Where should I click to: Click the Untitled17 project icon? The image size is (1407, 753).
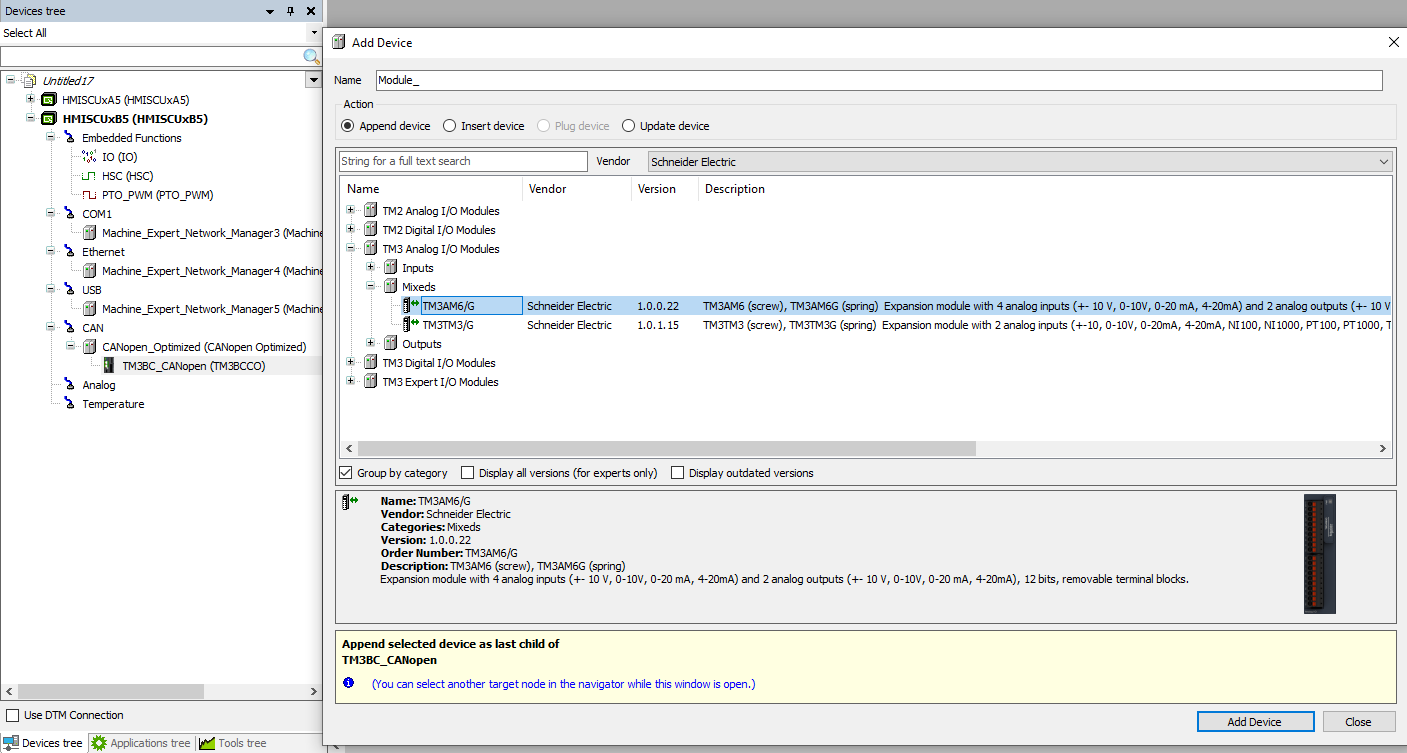[29, 81]
